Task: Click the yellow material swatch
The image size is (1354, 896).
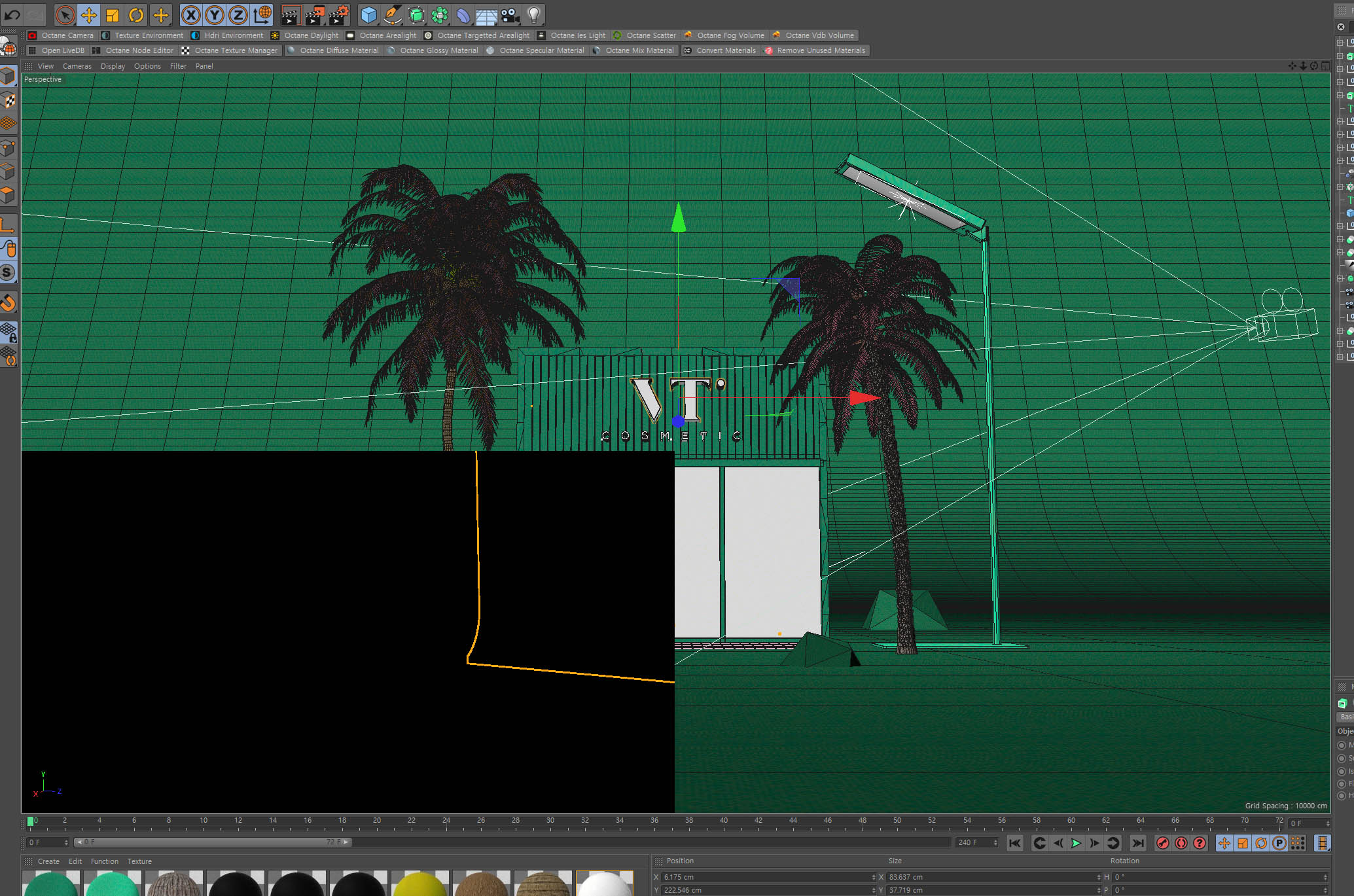Action: click(x=420, y=883)
